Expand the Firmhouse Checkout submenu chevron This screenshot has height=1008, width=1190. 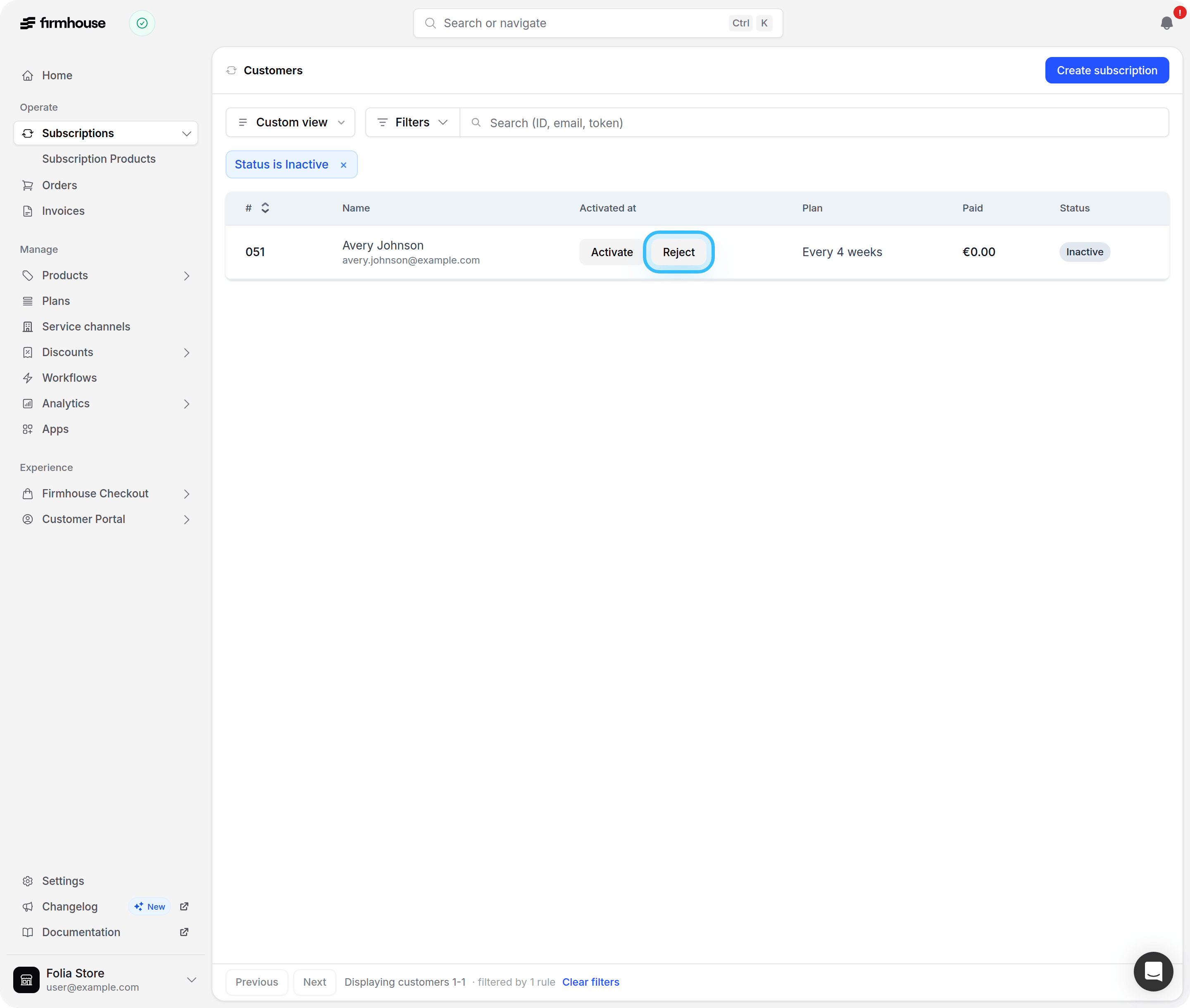pyautogui.click(x=186, y=494)
